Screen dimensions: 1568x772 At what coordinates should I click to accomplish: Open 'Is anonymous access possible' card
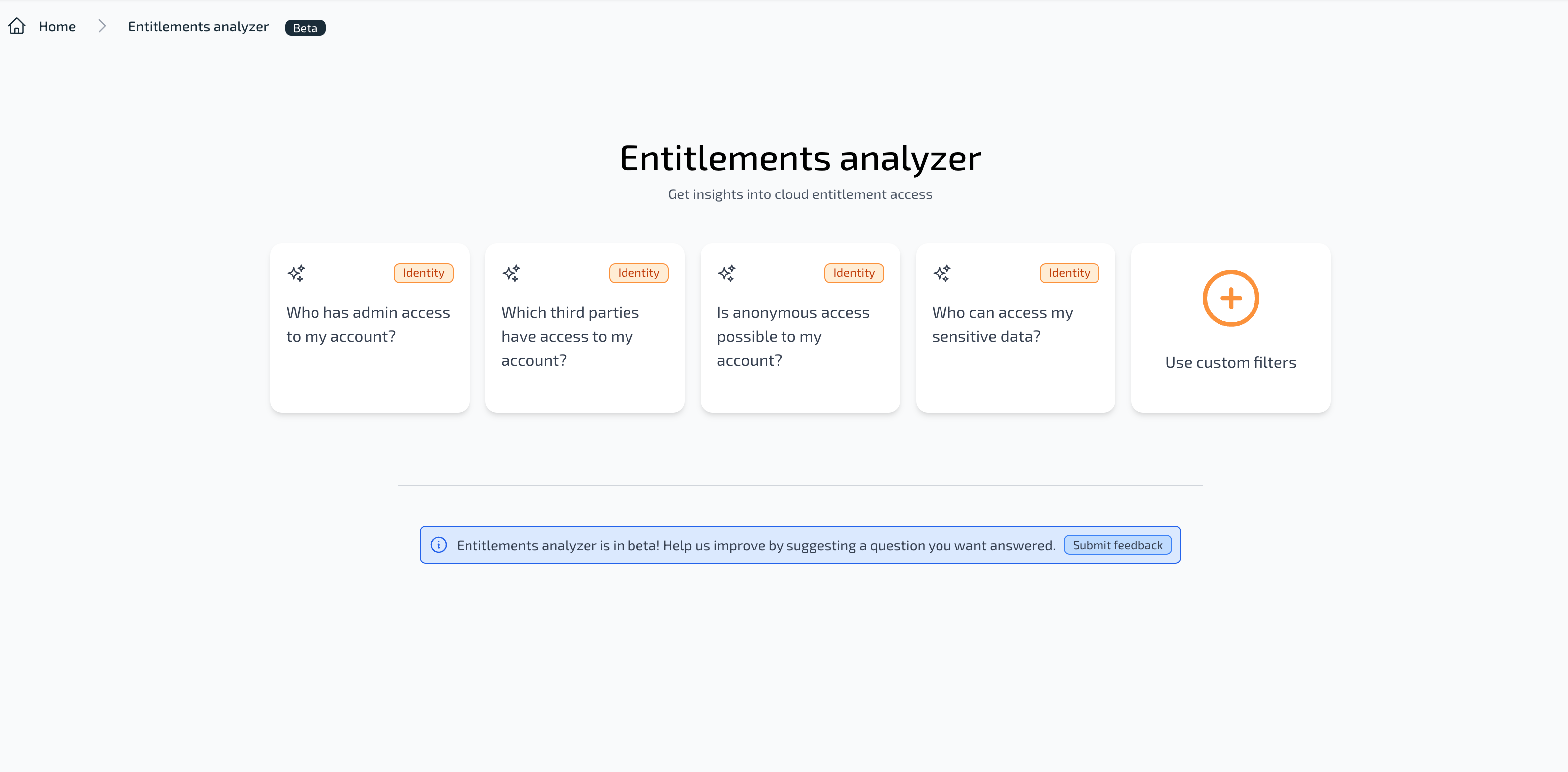click(800, 328)
